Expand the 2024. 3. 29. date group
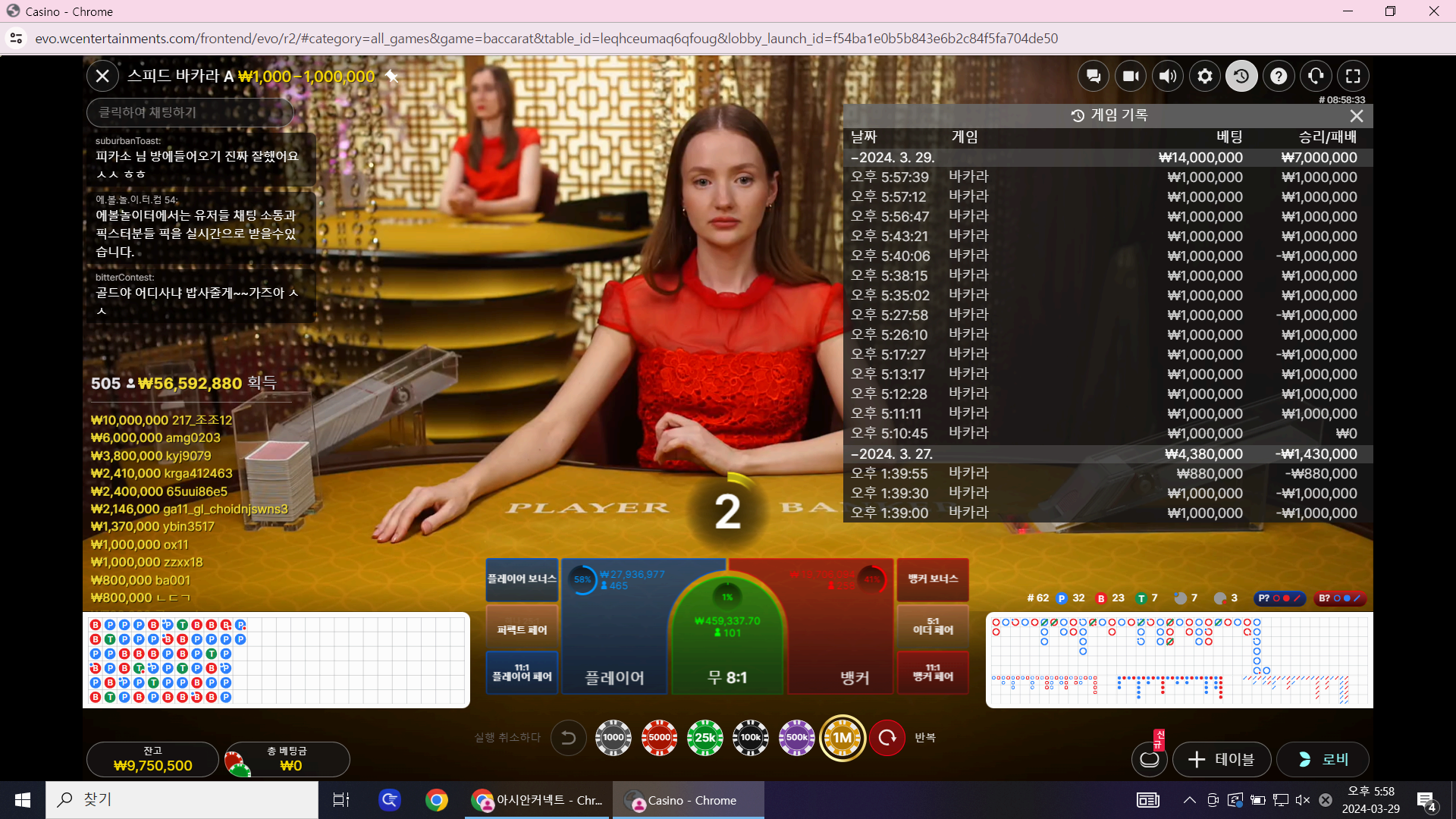The image size is (1456, 819). pos(893,158)
